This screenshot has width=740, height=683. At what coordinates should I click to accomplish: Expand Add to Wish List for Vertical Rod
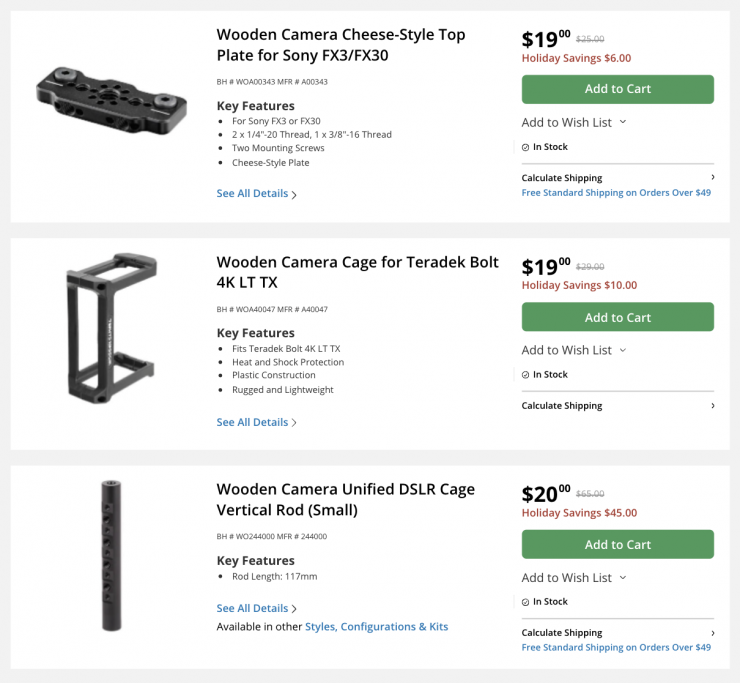click(574, 577)
